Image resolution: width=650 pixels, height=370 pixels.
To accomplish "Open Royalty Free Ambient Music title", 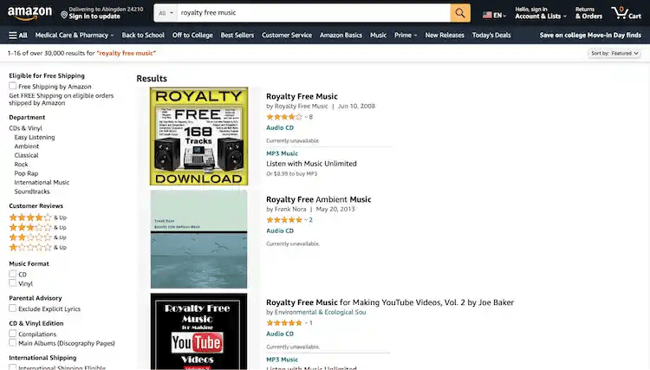I will [318, 199].
